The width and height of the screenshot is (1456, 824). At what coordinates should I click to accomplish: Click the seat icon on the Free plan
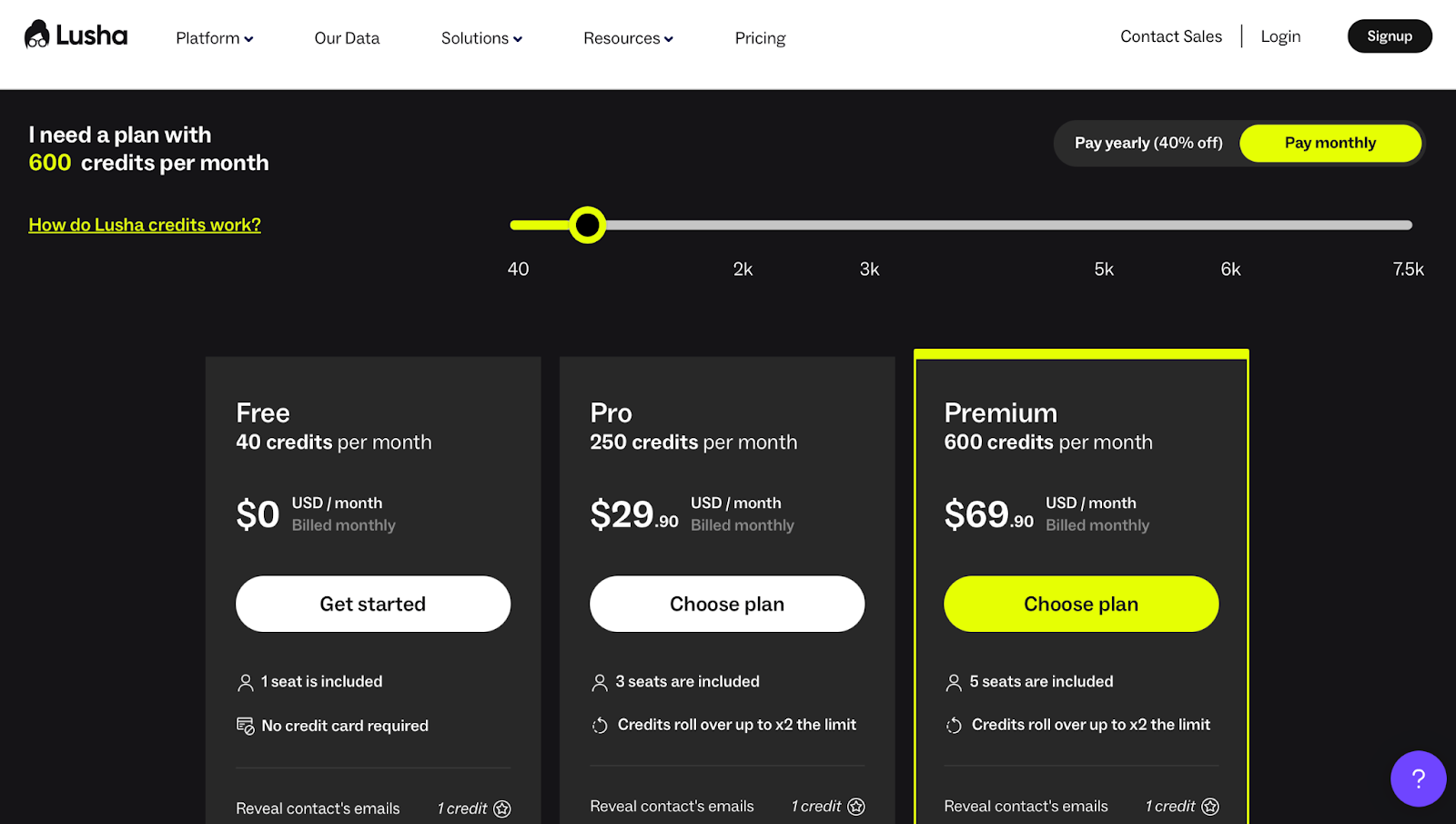244,681
